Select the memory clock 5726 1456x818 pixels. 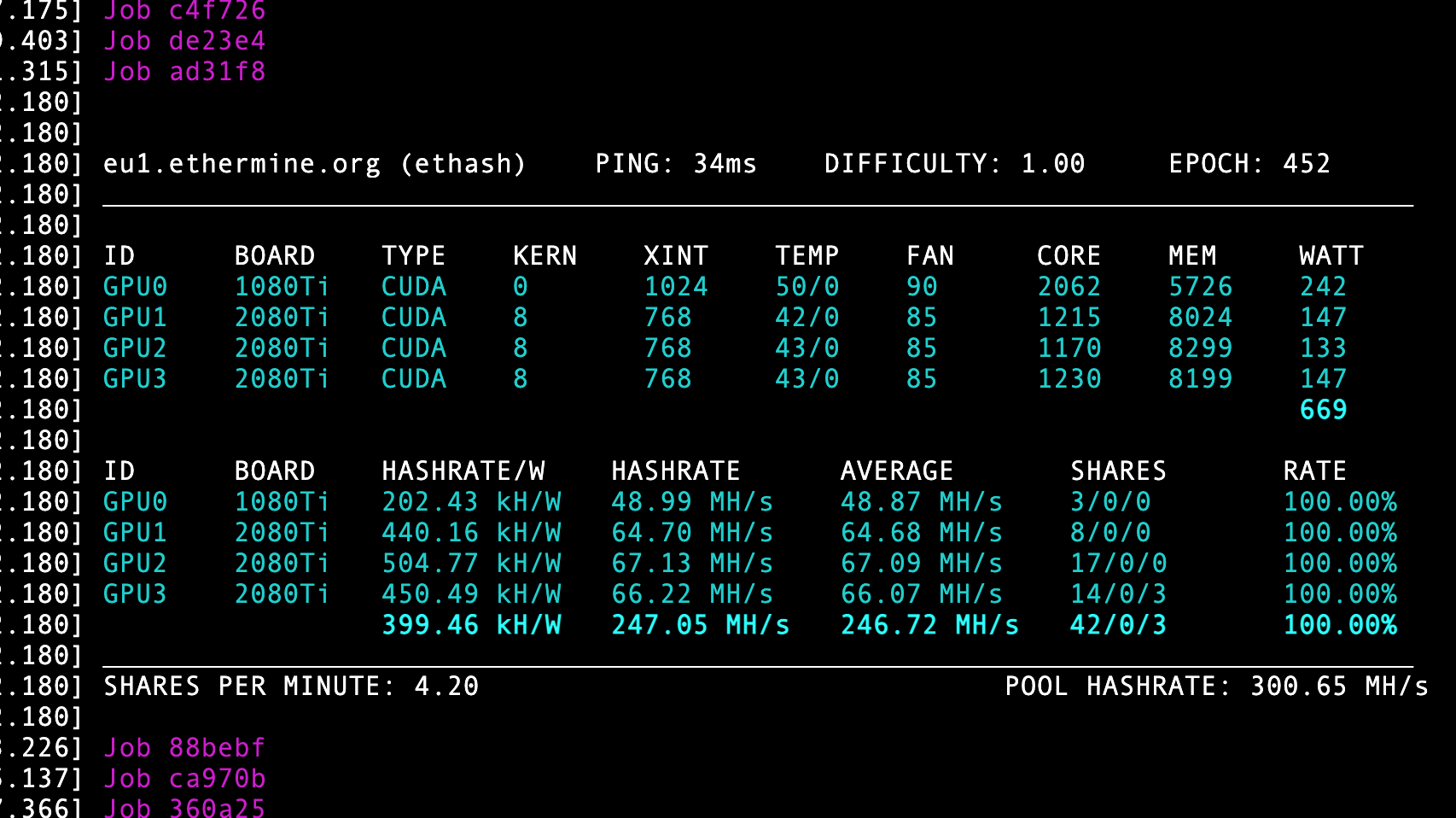[1201, 287]
